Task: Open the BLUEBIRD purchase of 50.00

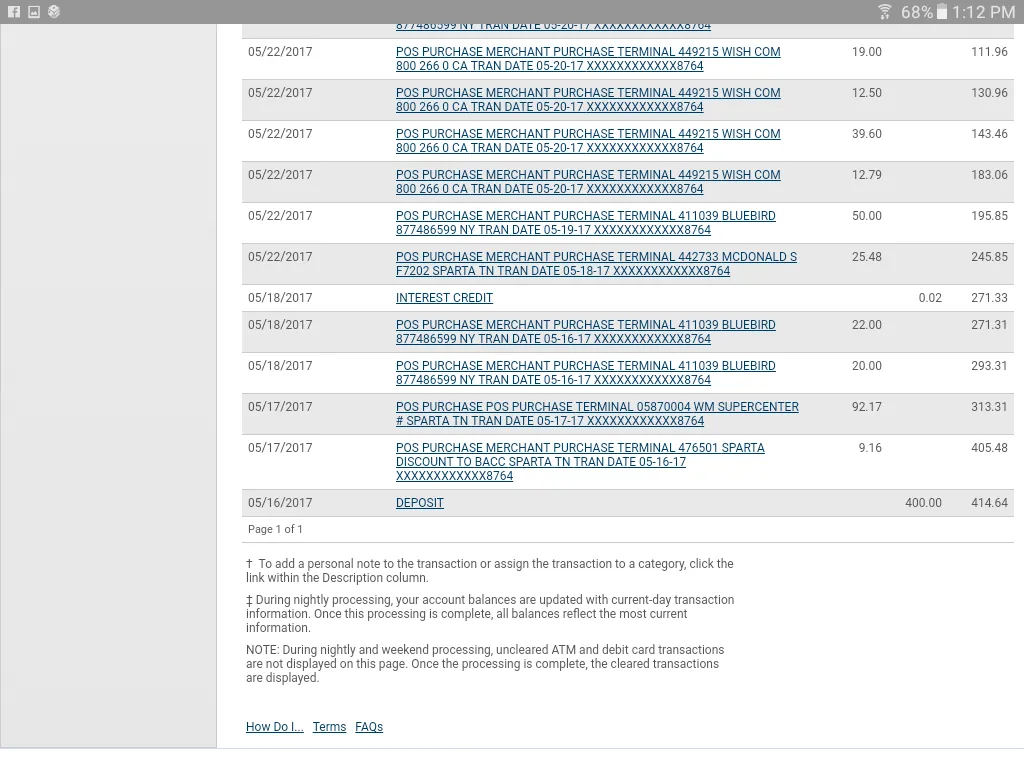Action: (586, 223)
